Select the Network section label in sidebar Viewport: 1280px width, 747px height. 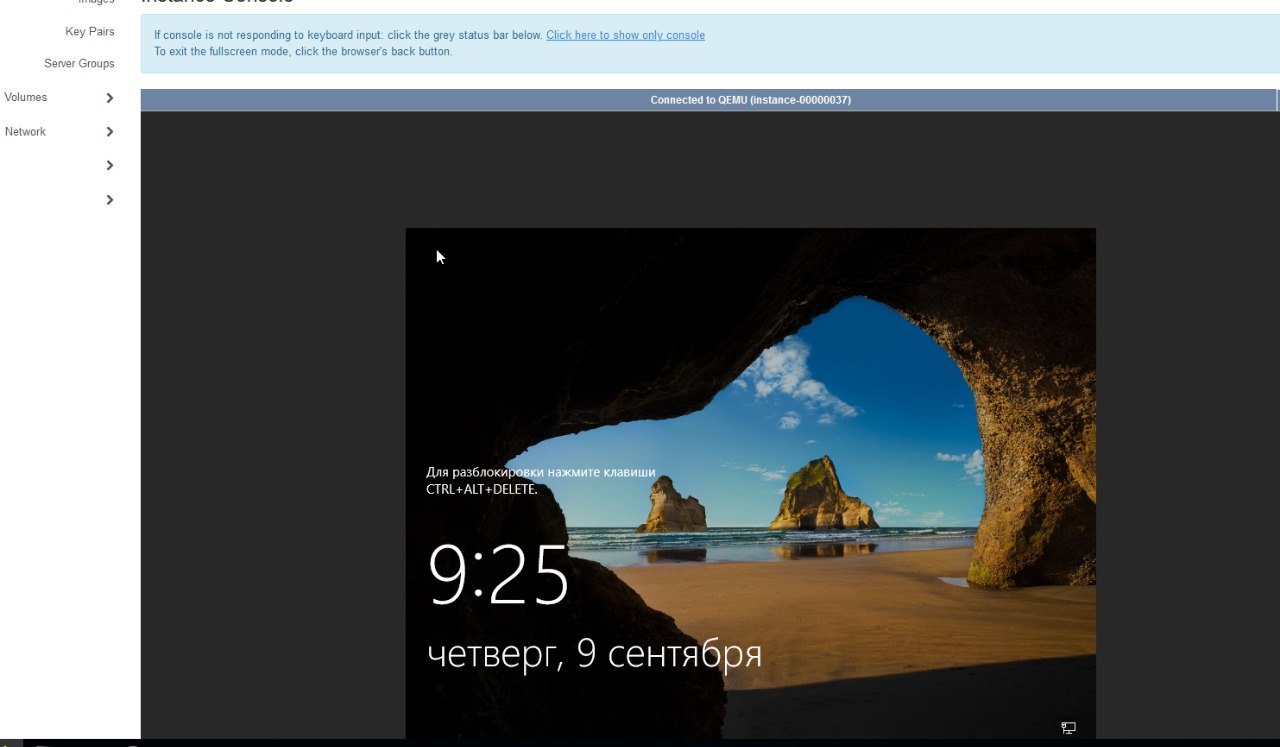(x=25, y=132)
